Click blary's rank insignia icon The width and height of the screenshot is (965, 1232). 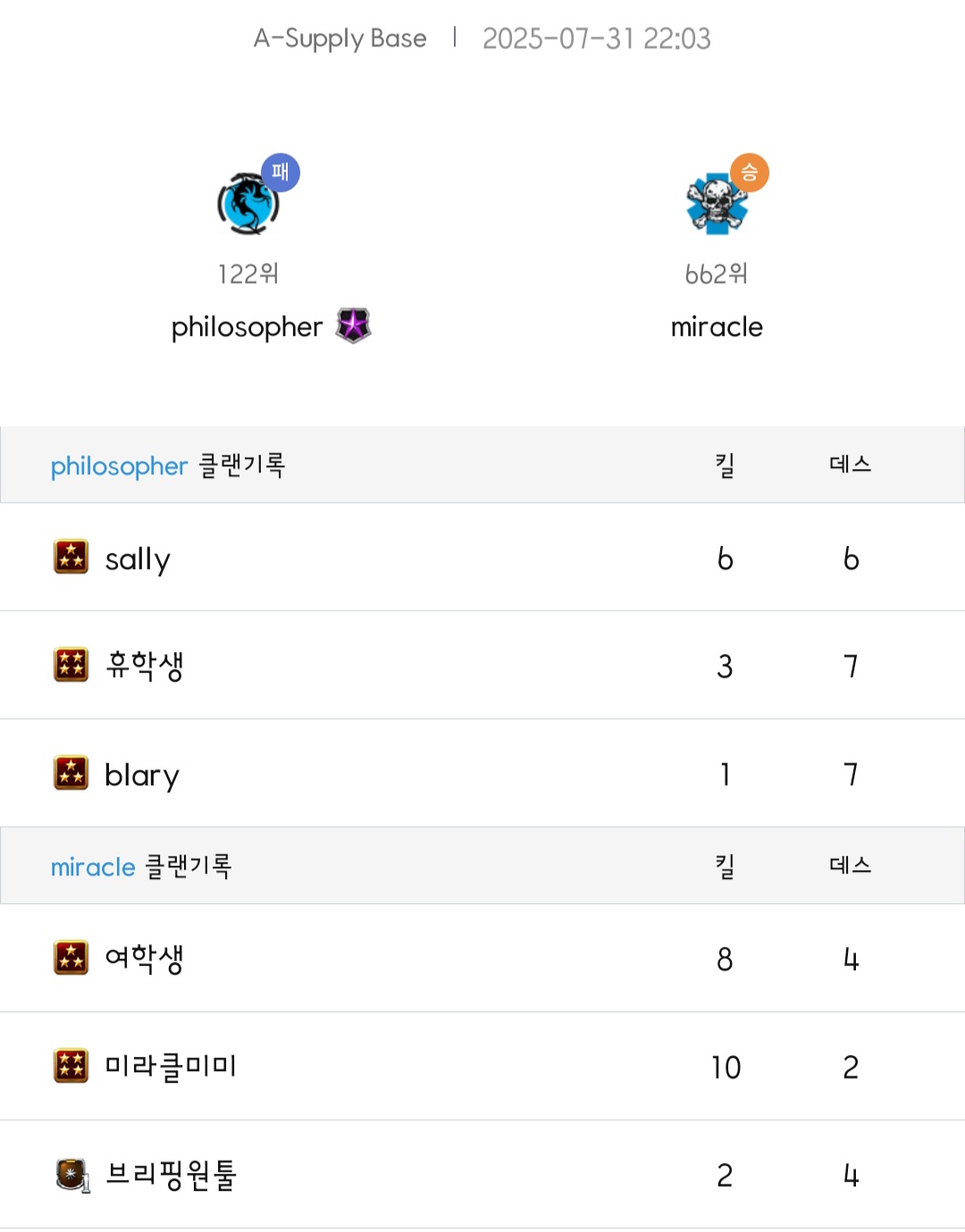click(x=71, y=773)
